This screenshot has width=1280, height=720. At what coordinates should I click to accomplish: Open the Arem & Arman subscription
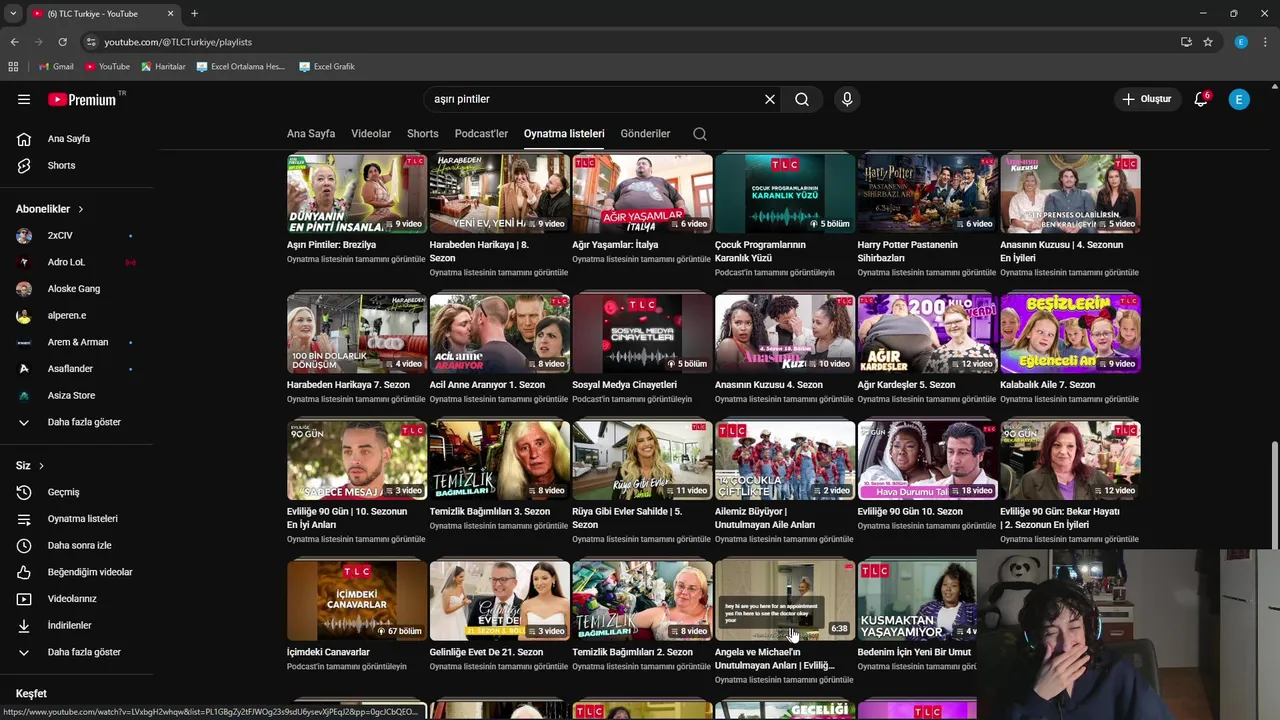[76, 342]
